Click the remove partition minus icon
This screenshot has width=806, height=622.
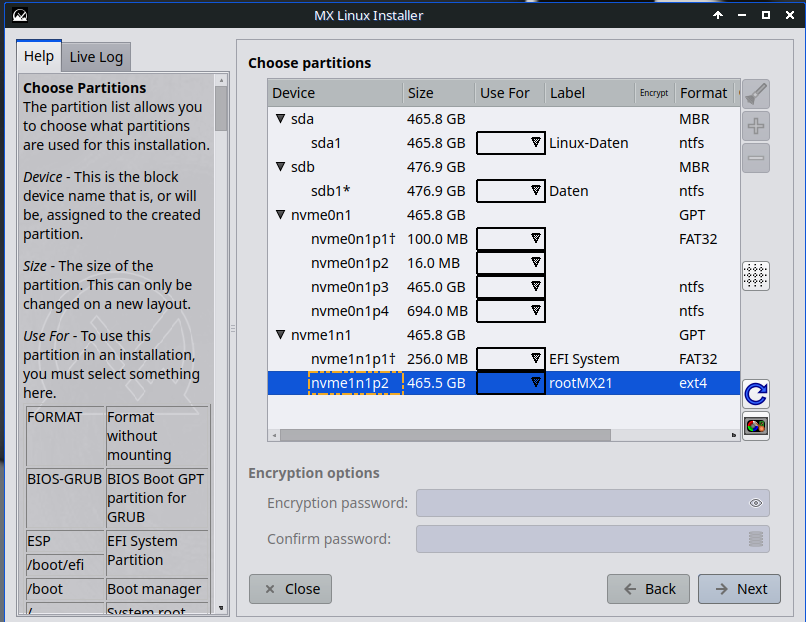pos(756,158)
